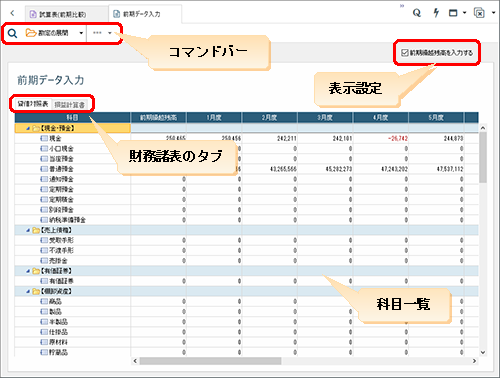This screenshot has height=378, width=500.
Task: Switch to the 損益計算書 tab
Action: [x=69, y=105]
